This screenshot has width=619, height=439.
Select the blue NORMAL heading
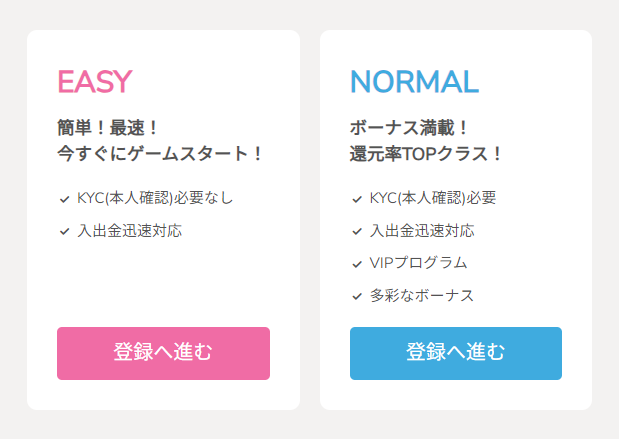[x=414, y=82]
